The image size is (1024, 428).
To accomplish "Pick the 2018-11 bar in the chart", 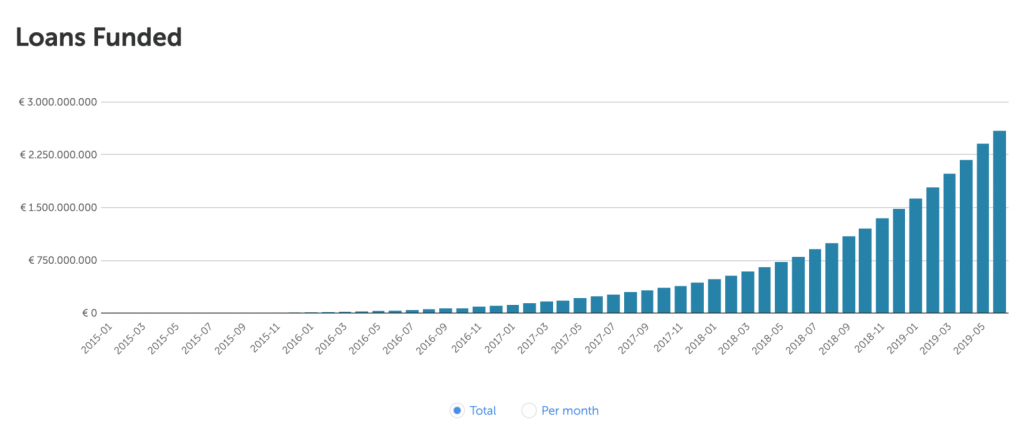I will click(882, 266).
